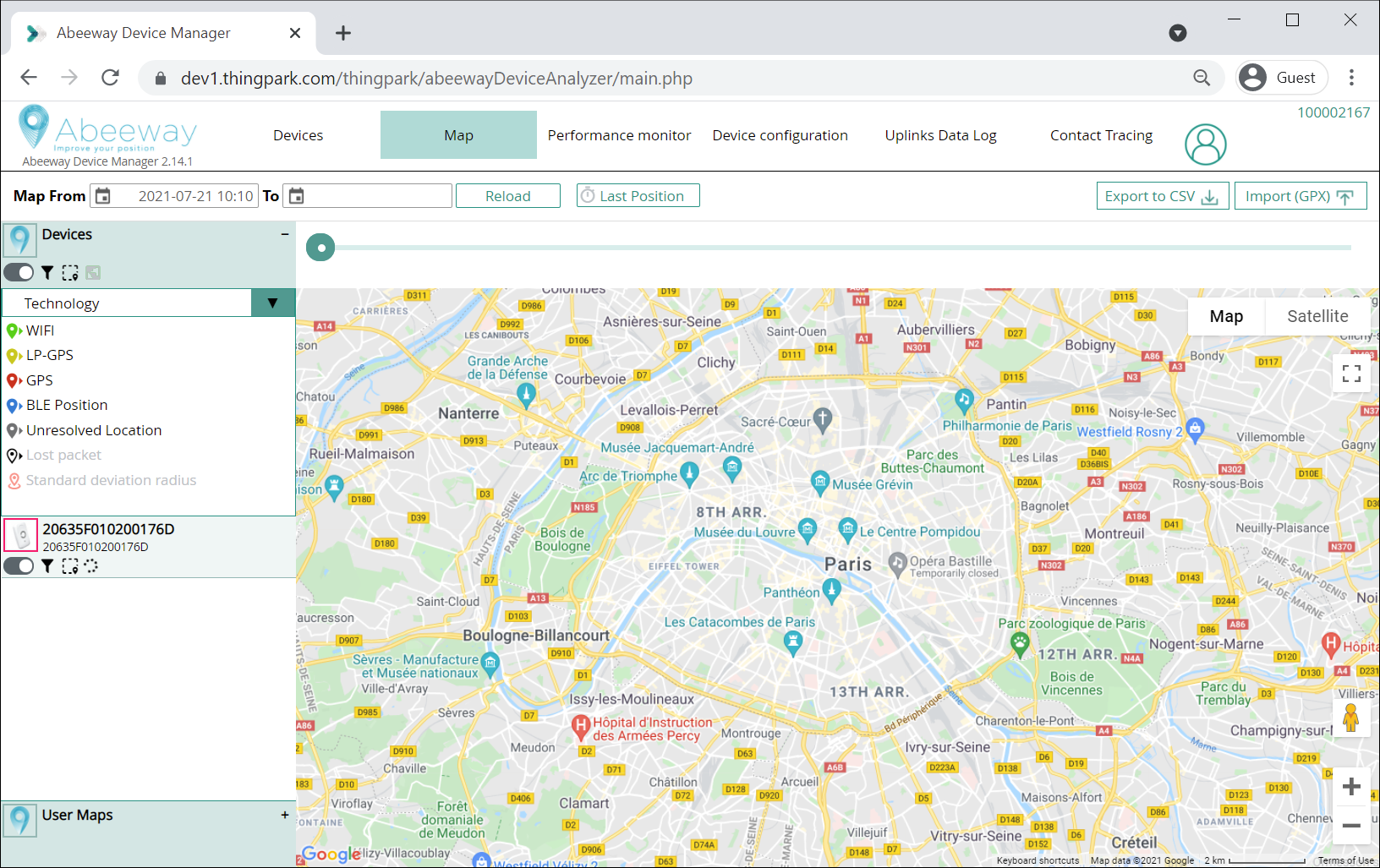Click the browser reload icon

[110, 78]
